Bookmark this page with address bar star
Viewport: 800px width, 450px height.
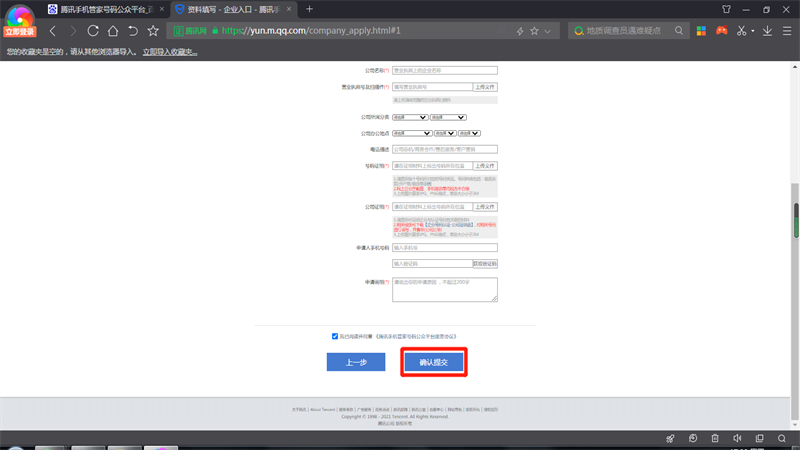[534, 31]
